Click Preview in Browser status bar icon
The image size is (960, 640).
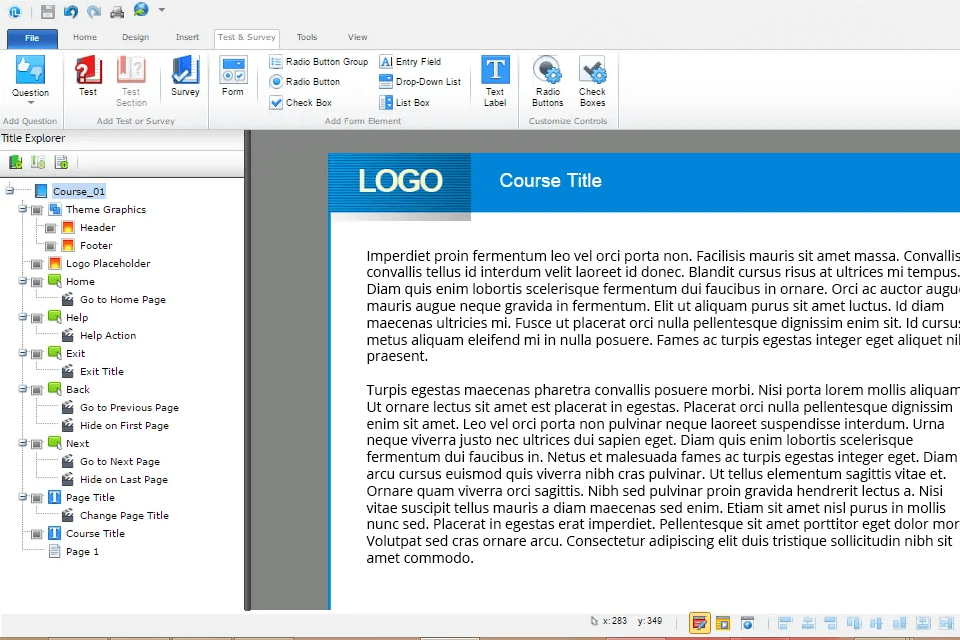tap(747, 623)
